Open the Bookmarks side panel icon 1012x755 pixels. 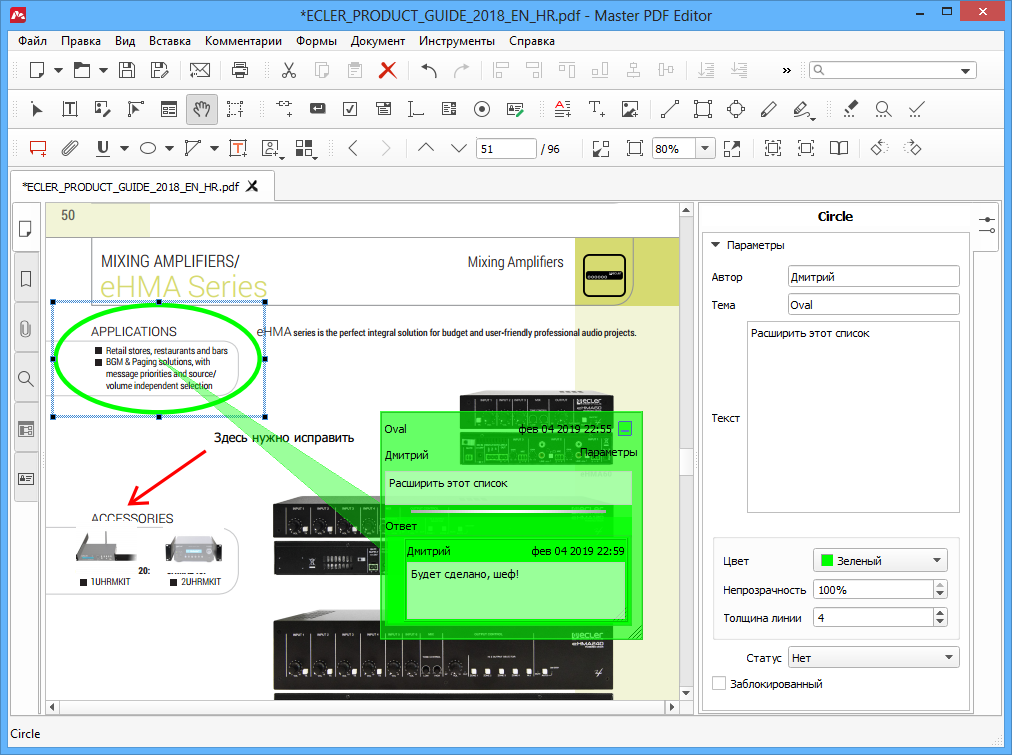coord(26,279)
